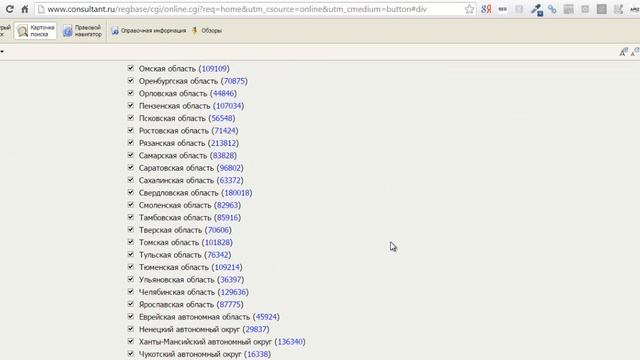
Task: Toggle Чукотский автономный округ checkbox
Action: click(131, 353)
